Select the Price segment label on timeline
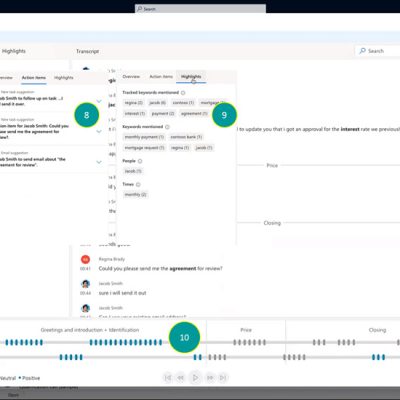The height and width of the screenshot is (400, 400). coord(246,330)
